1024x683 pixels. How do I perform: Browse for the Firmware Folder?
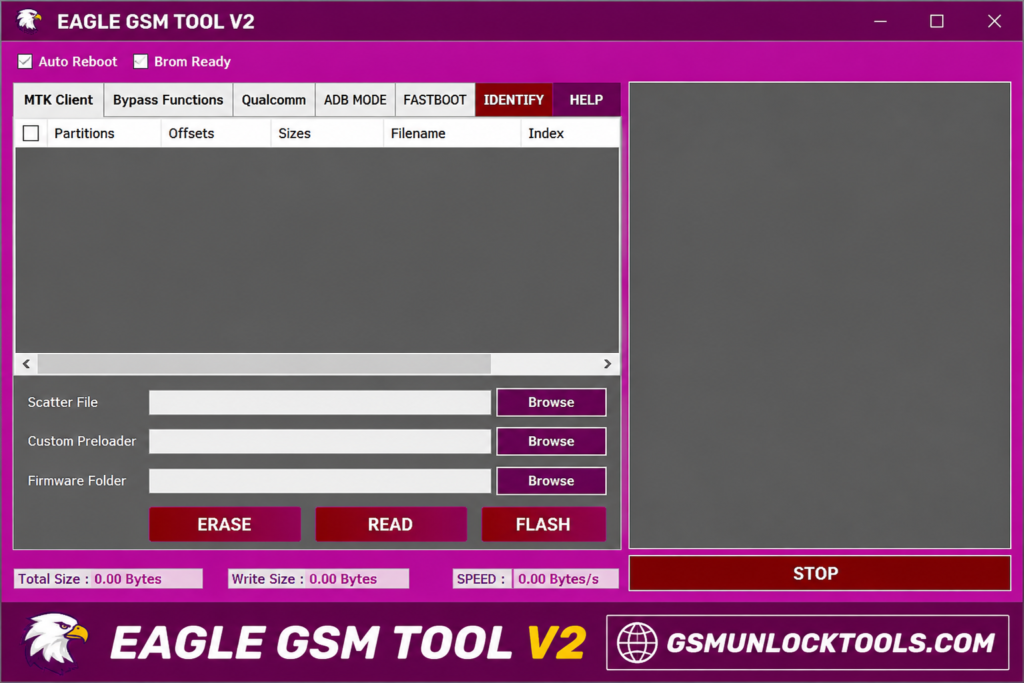click(x=551, y=481)
